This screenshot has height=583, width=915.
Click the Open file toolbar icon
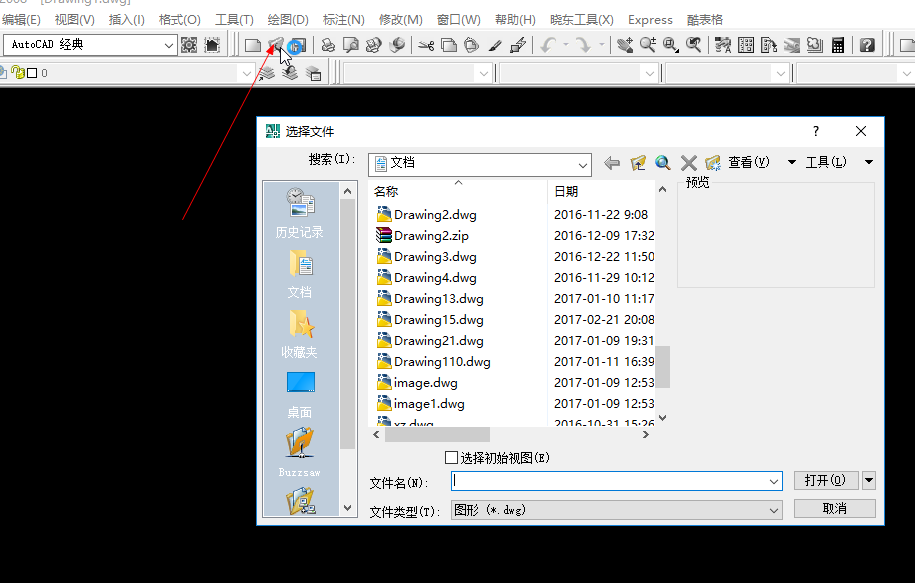click(x=275, y=45)
